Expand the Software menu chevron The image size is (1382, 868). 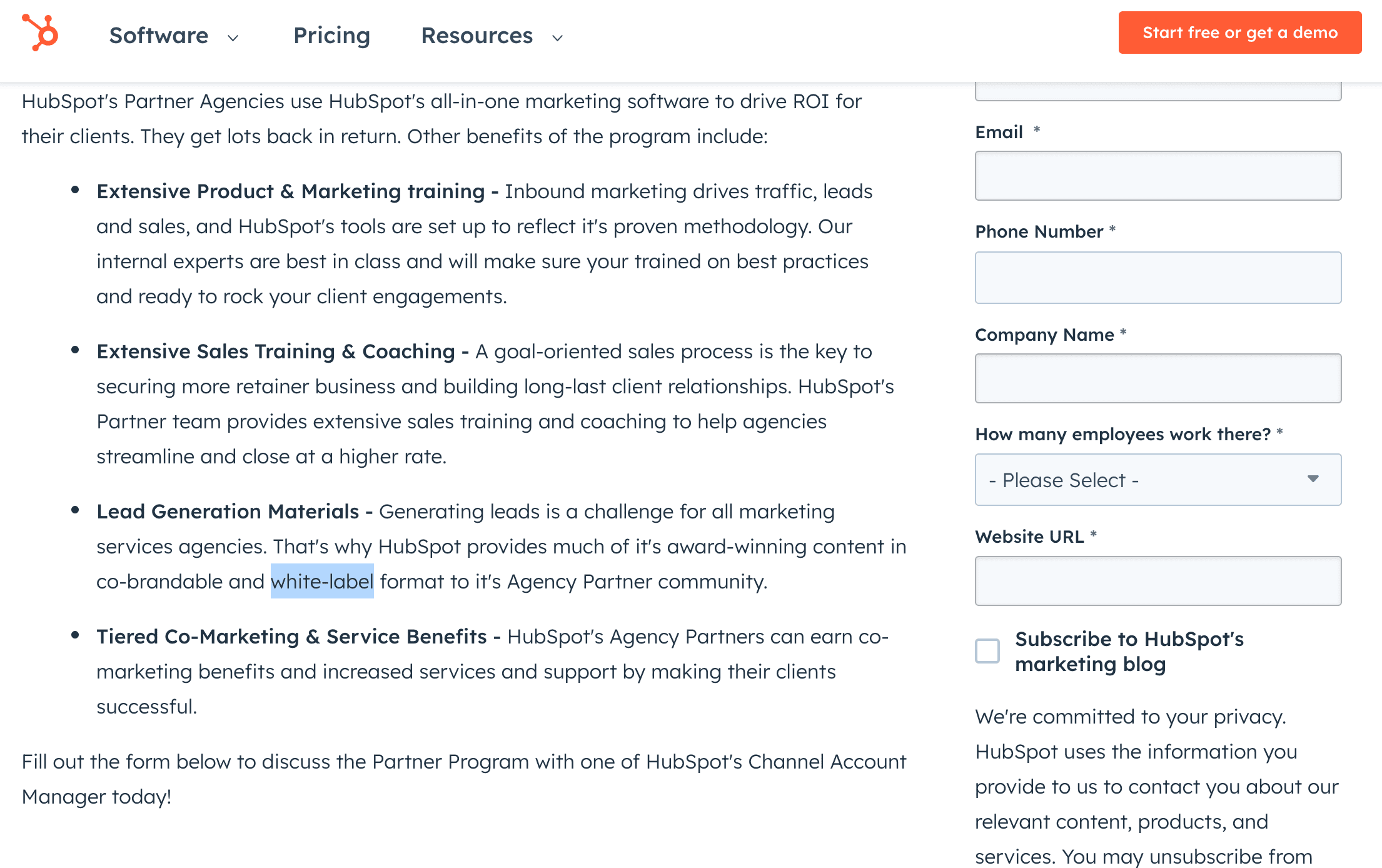pos(233,38)
